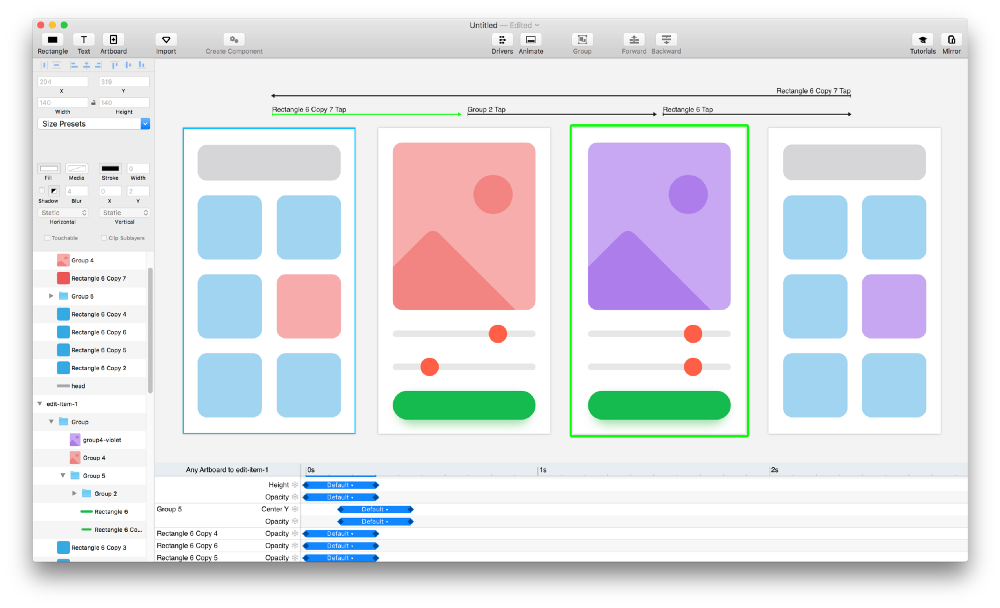The height and width of the screenshot is (608, 1000).
Task: Collapse the Group 5 layer triangle
Action: [62, 475]
